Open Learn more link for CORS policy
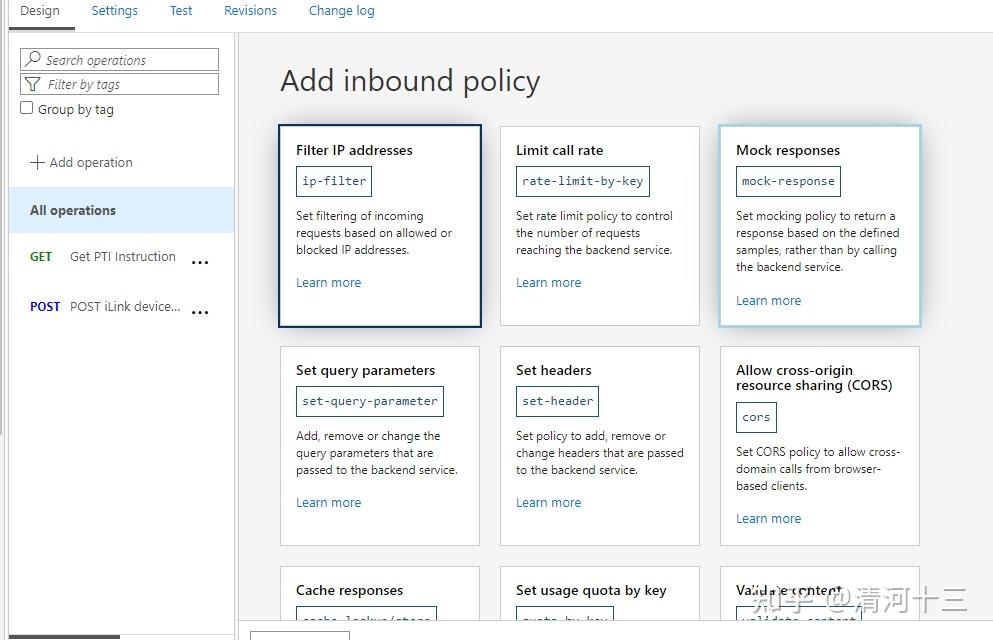 tap(768, 519)
